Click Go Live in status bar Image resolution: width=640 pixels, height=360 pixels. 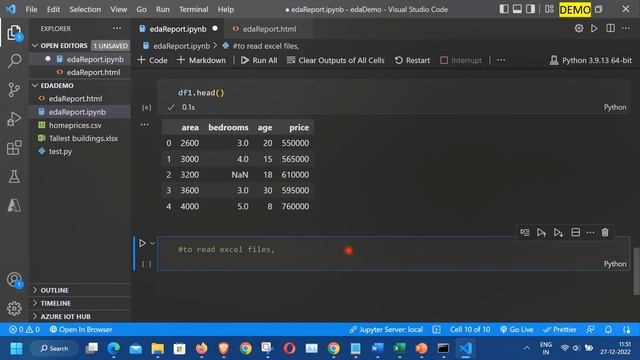tap(517, 329)
